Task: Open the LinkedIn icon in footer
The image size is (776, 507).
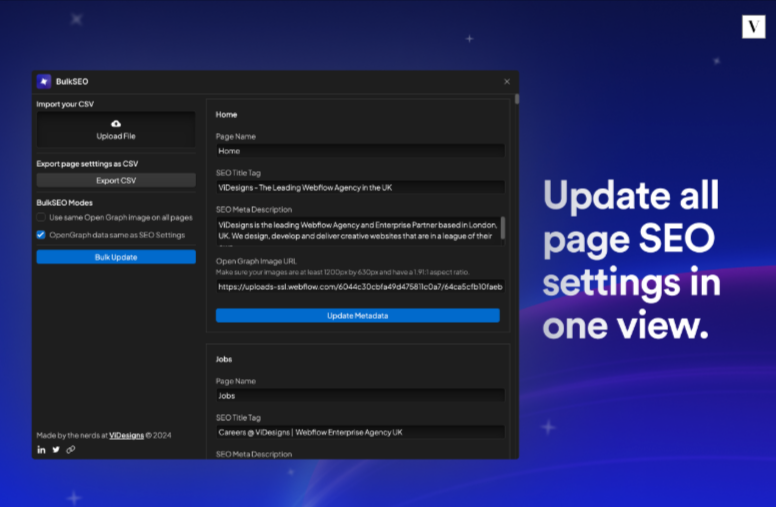Action: 41,449
